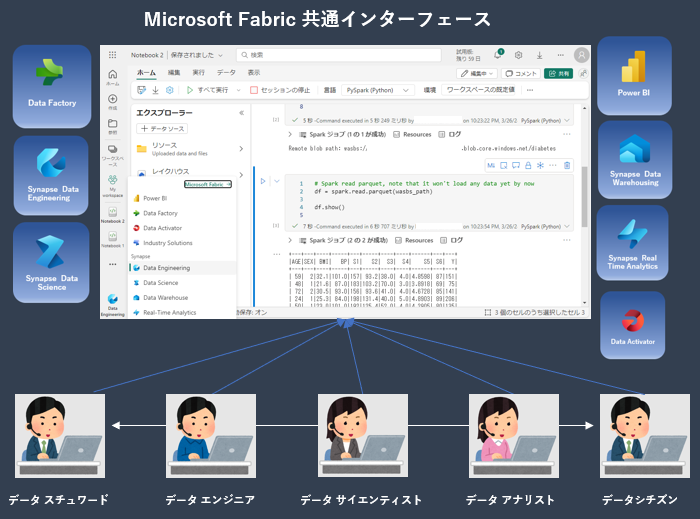Image resolution: width=700 pixels, height=519 pixels.
Task: Go to Home in the left navigation rail
Action: pyautogui.click(x=112, y=77)
